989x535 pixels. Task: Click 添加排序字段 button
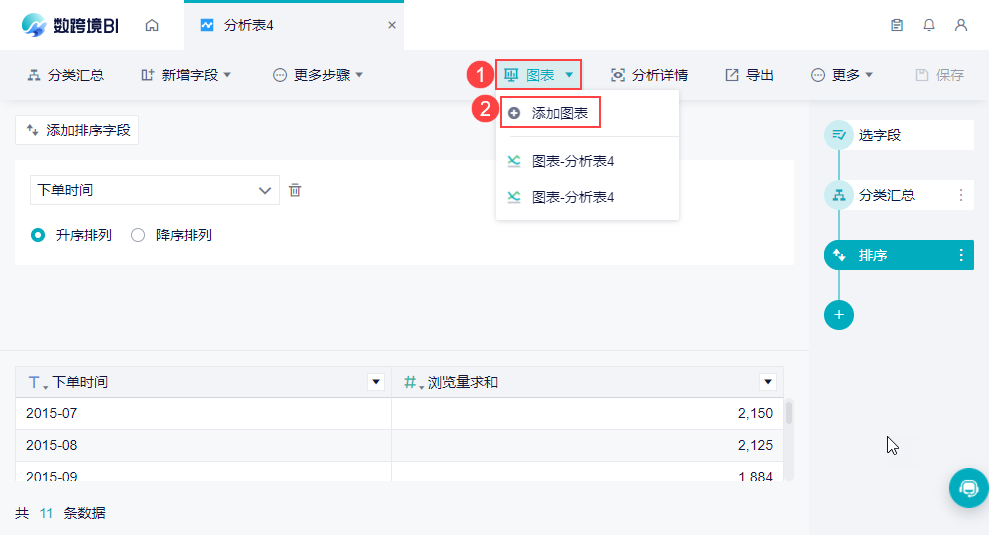click(x=77, y=130)
